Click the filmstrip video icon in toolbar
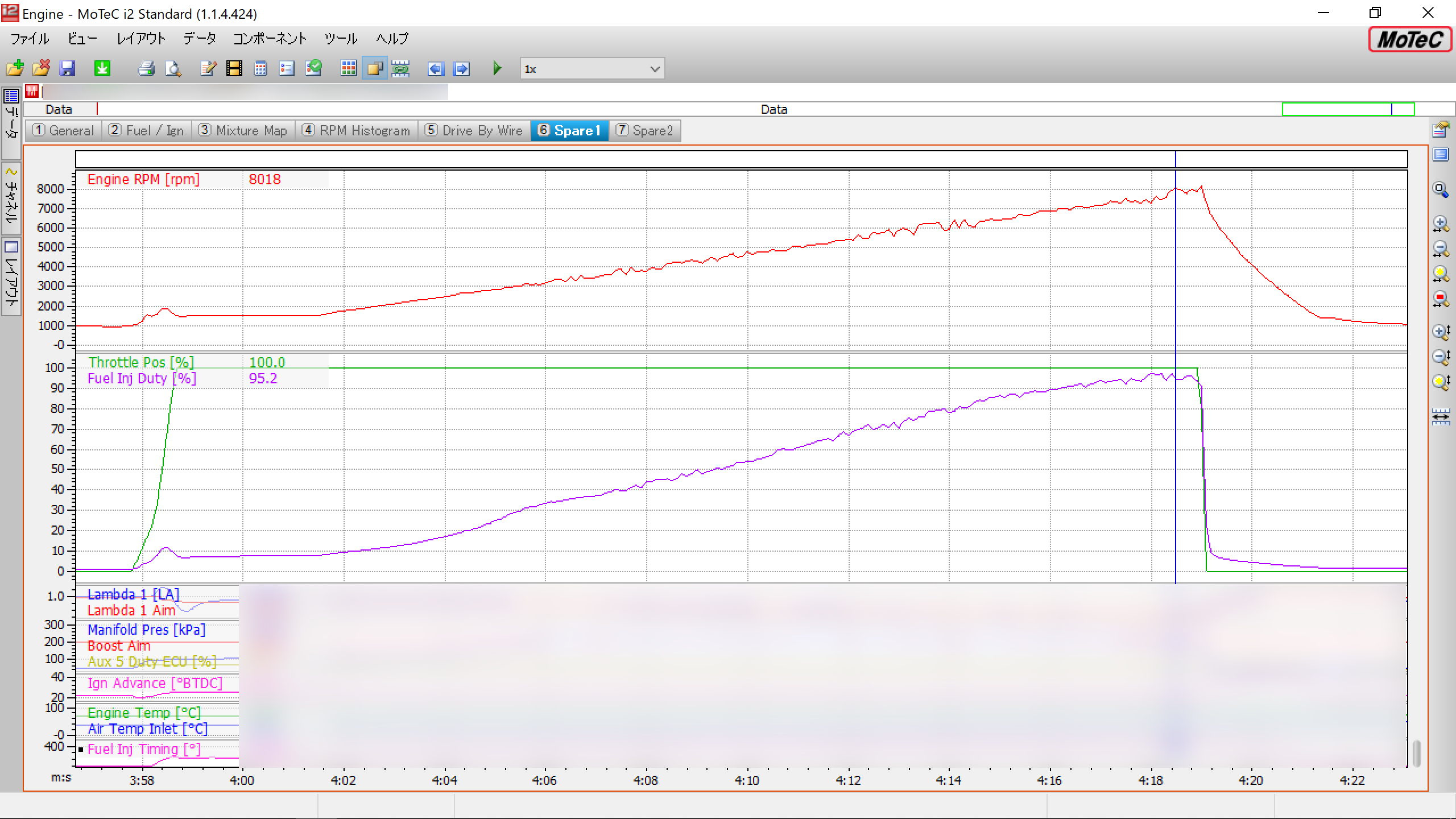 point(234,69)
